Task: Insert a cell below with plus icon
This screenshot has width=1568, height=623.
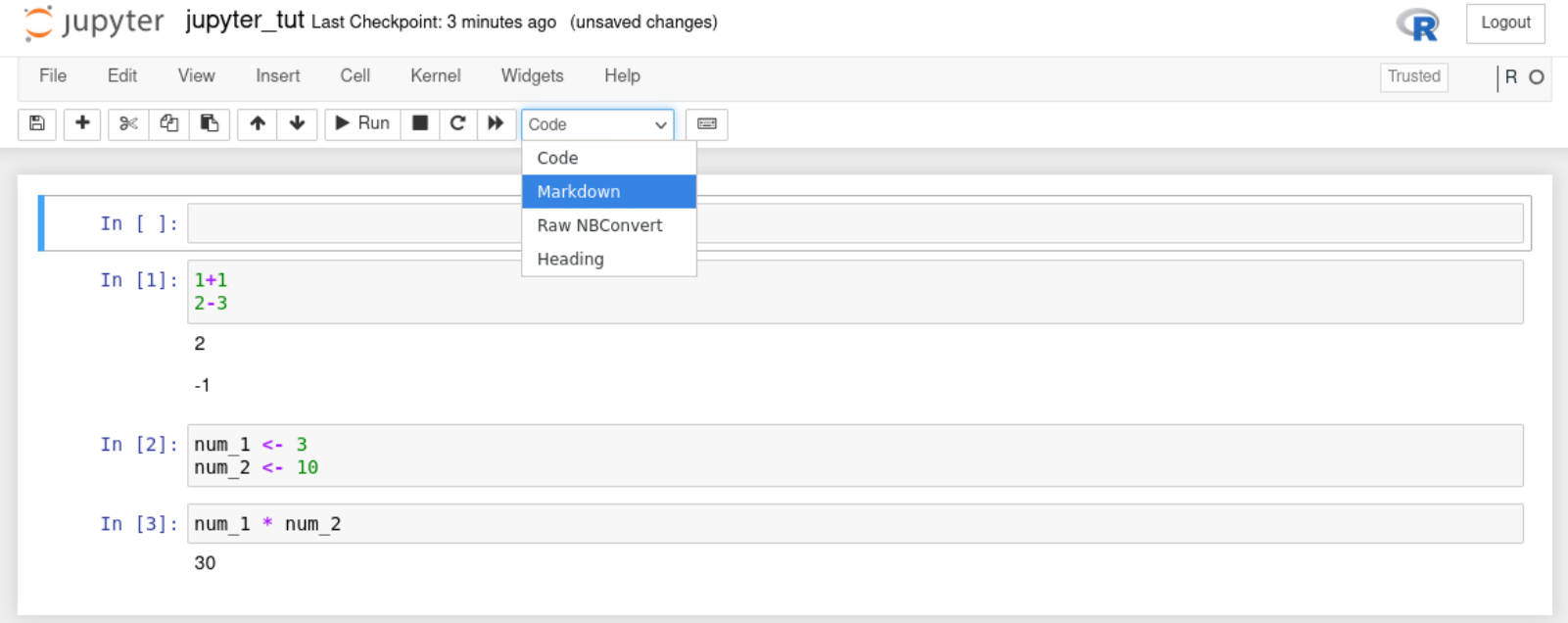Action: click(82, 123)
